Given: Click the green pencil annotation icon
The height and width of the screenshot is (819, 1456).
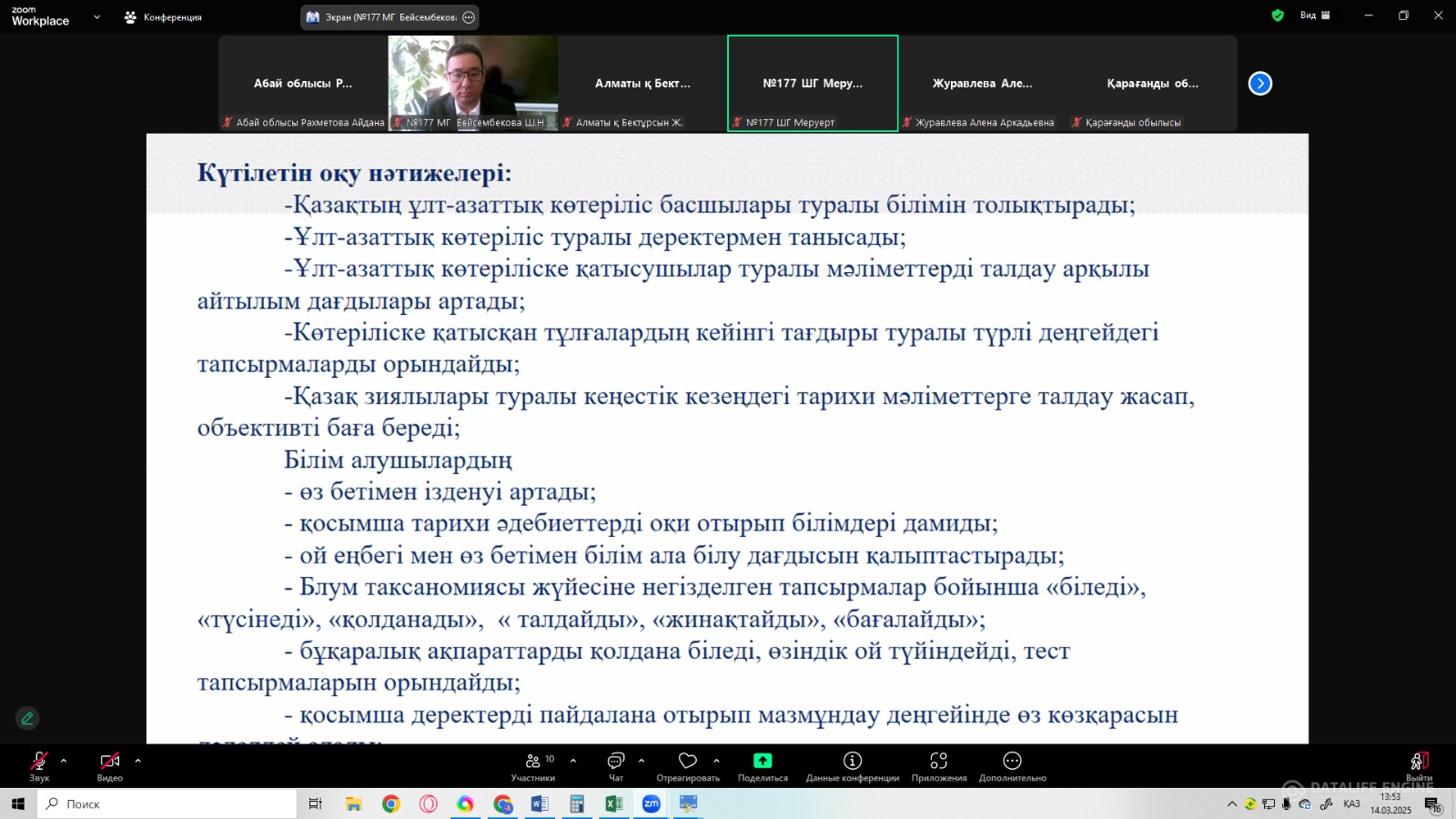Looking at the screenshot, I should (x=27, y=718).
